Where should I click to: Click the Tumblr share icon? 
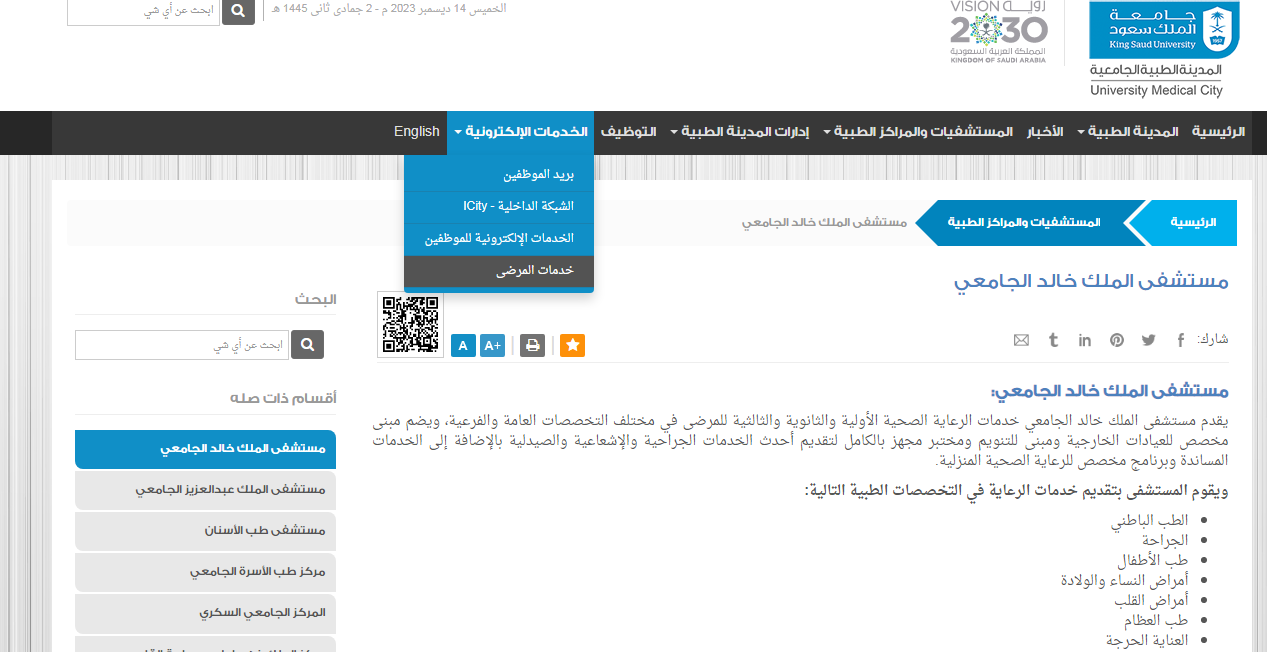coord(1053,340)
